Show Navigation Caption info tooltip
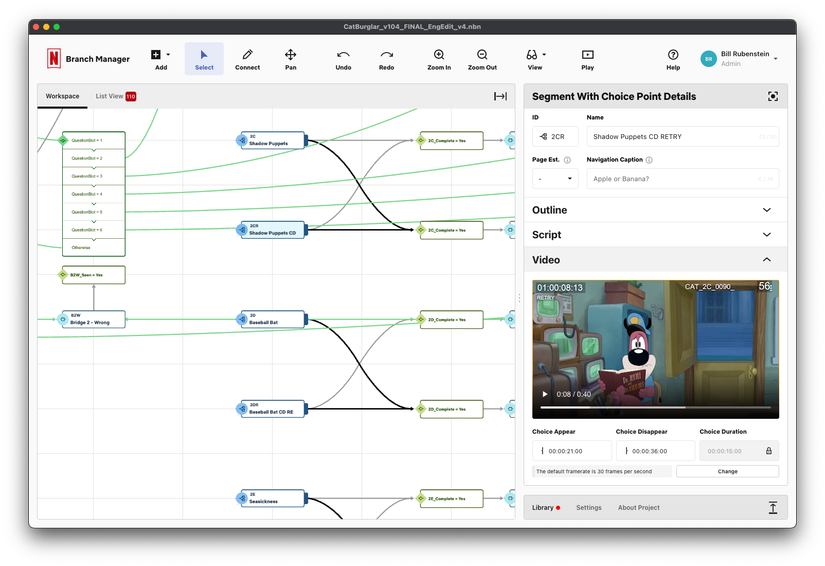825x566 pixels. 649,160
